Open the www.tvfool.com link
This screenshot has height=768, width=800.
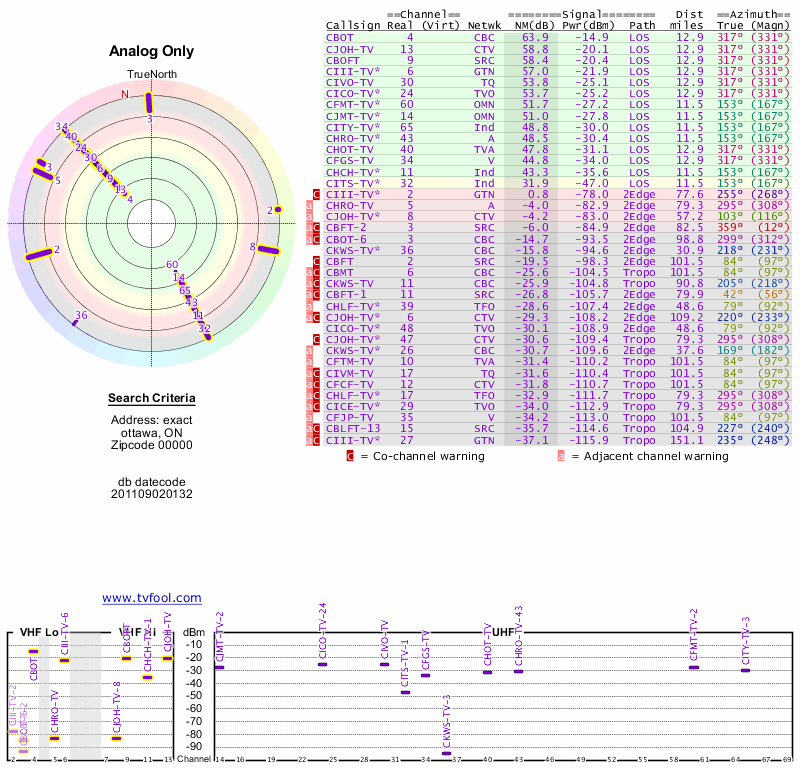(152, 598)
